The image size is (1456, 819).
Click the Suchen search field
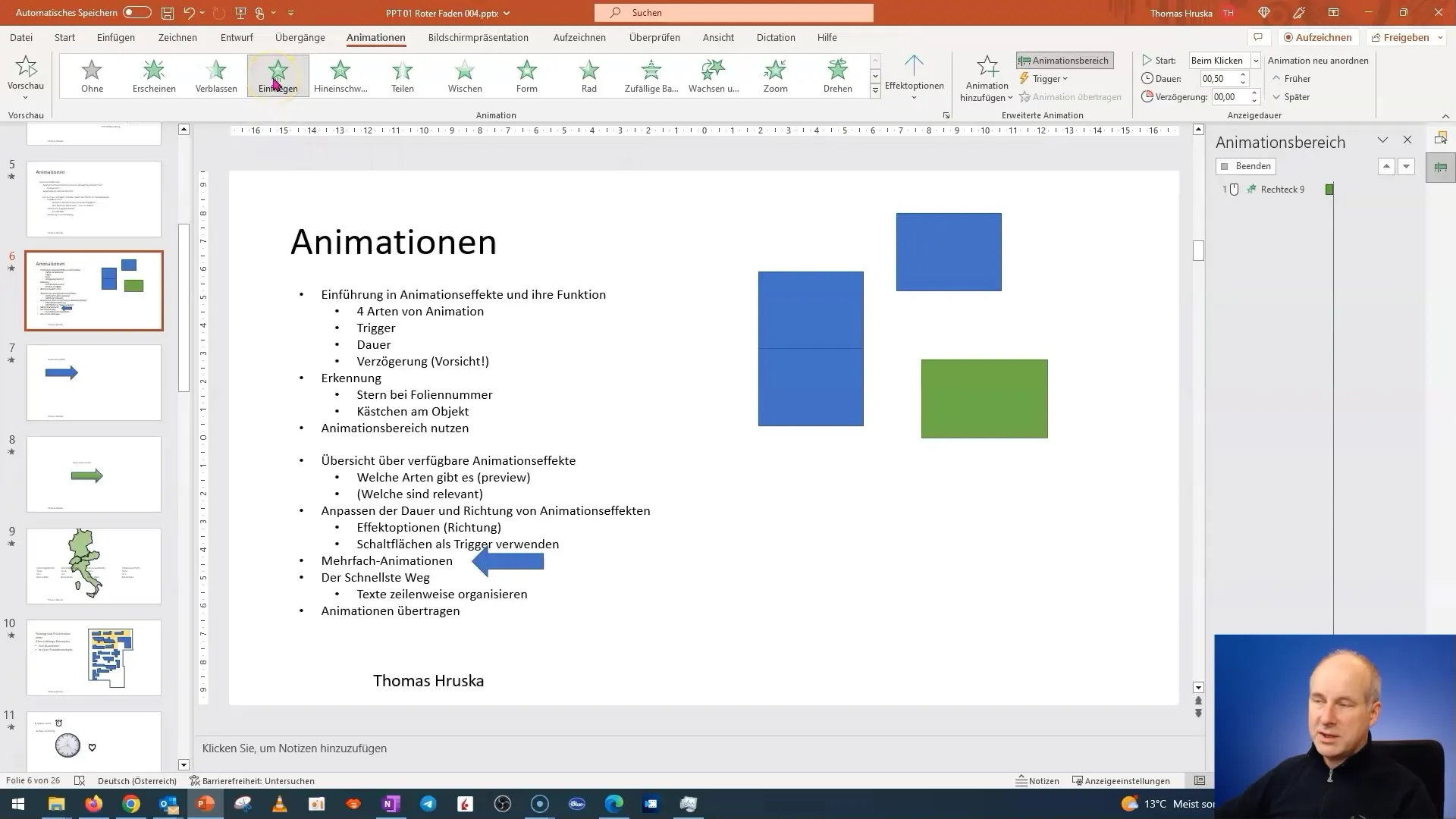734,13
